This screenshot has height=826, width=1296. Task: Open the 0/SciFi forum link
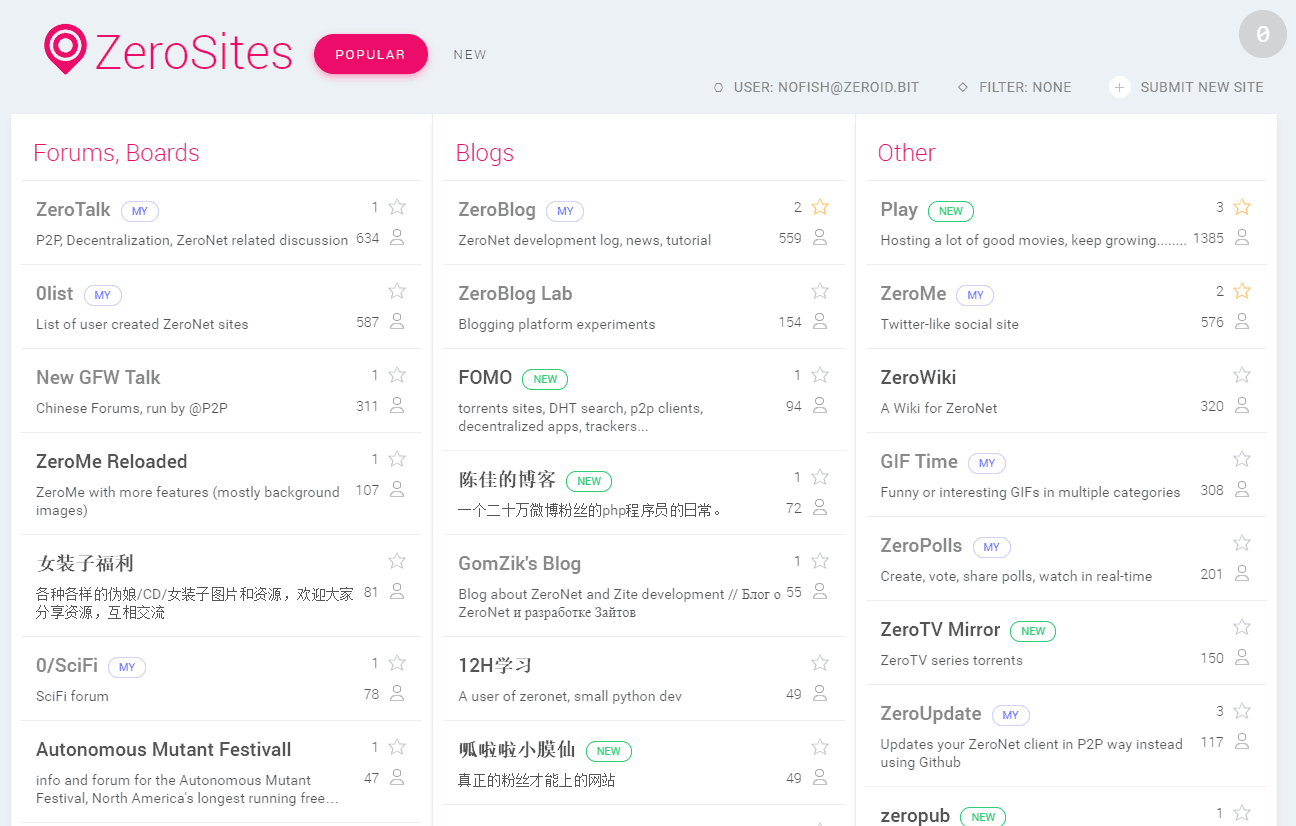(67, 665)
